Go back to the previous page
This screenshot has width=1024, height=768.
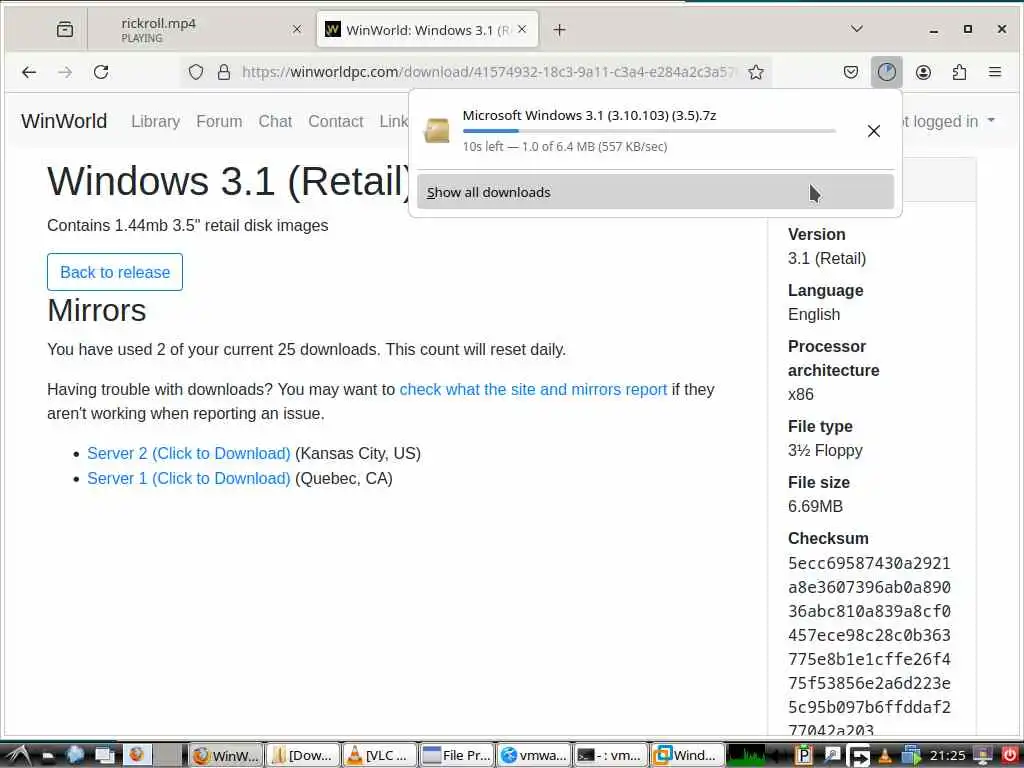[x=29, y=72]
